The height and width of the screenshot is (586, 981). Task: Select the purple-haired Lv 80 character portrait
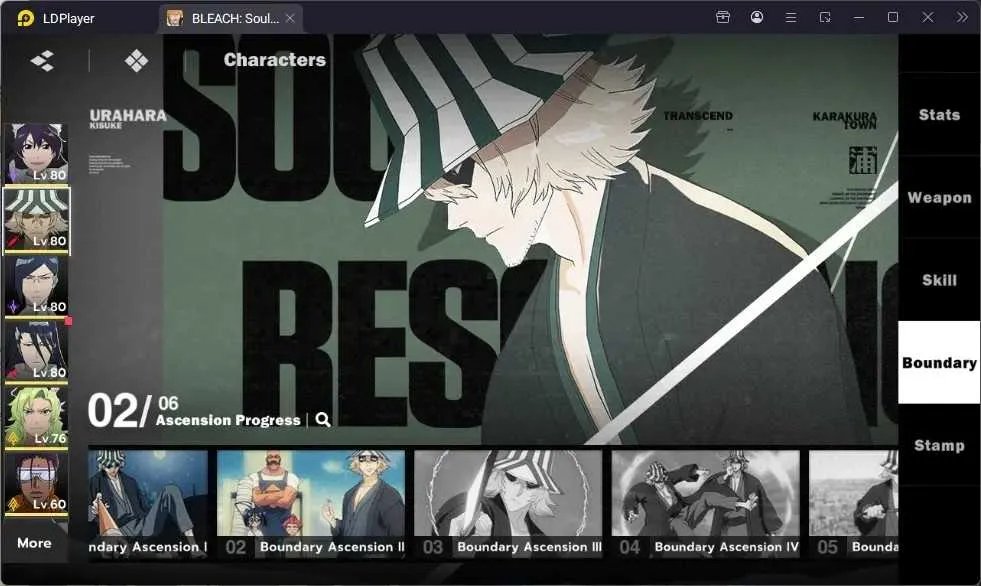point(36,153)
